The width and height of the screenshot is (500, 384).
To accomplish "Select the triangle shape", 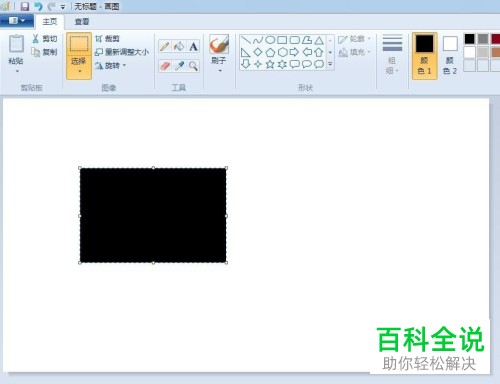I will tap(319, 41).
